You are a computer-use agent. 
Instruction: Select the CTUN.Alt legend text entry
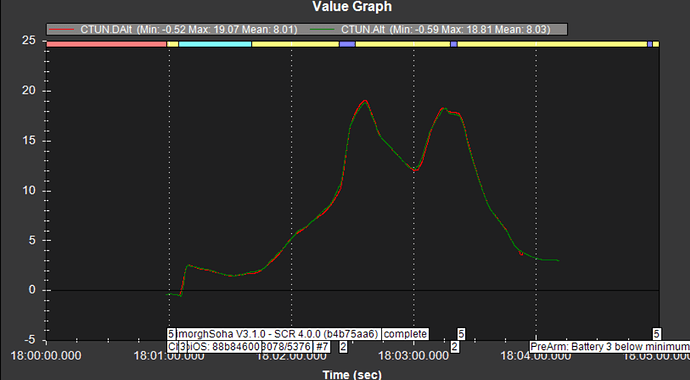446,29
